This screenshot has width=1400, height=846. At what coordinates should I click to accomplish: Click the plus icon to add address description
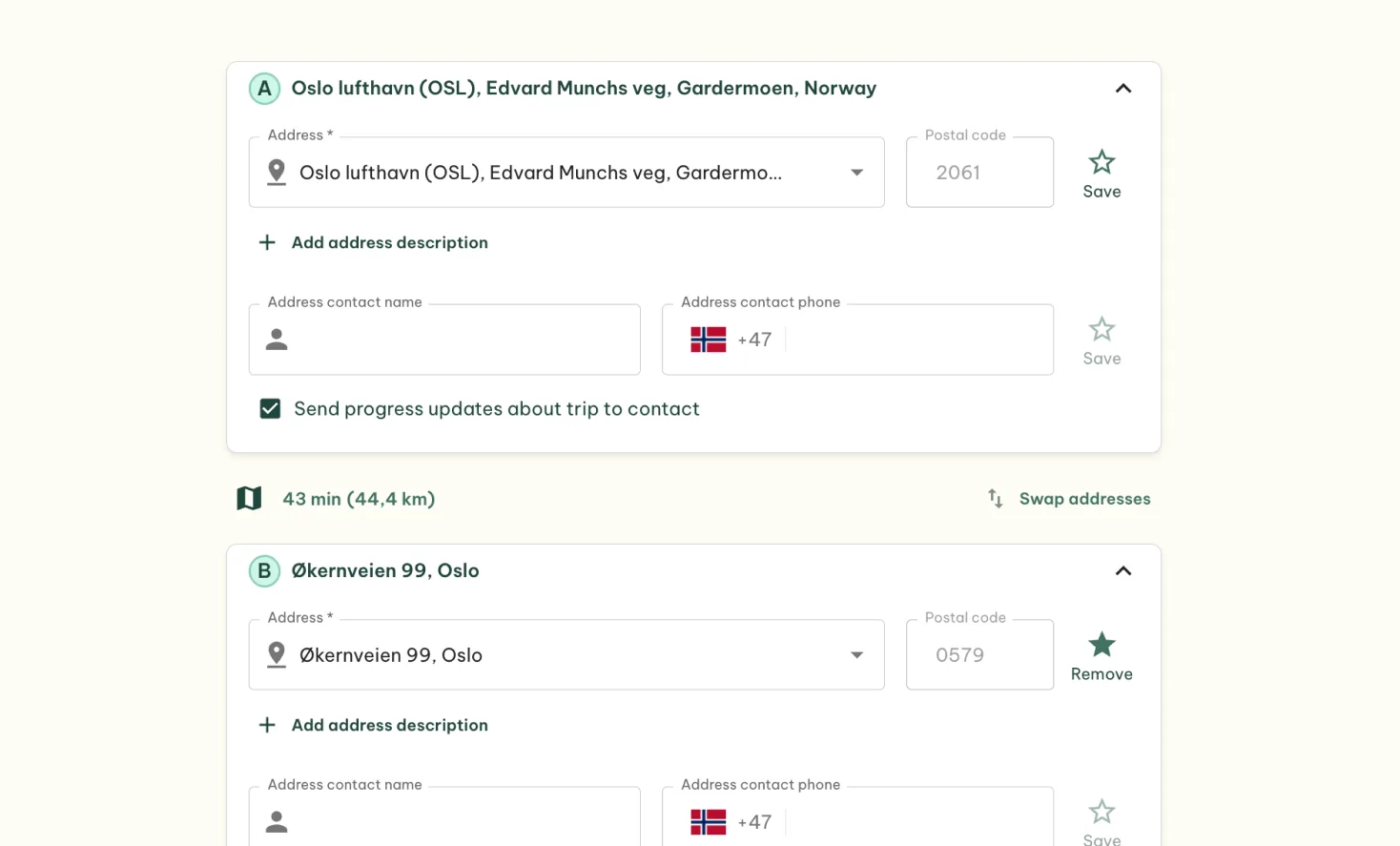pos(267,242)
